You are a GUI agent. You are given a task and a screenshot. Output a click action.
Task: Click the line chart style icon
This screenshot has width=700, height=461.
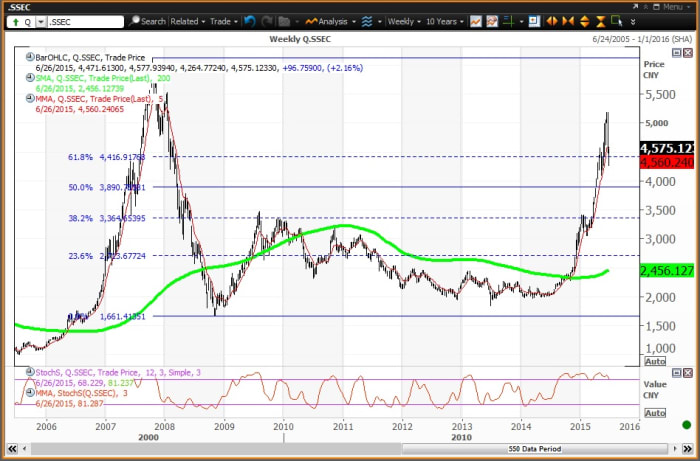point(476,21)
